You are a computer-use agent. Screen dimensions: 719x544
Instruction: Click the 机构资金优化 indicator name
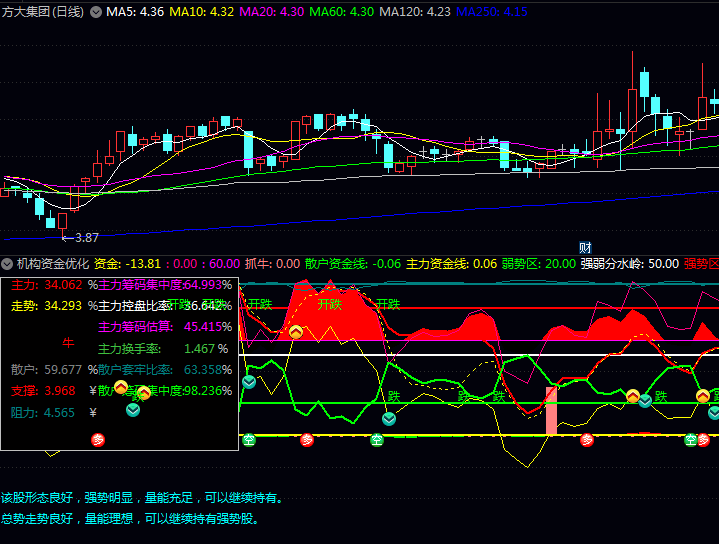coord(52,264)
